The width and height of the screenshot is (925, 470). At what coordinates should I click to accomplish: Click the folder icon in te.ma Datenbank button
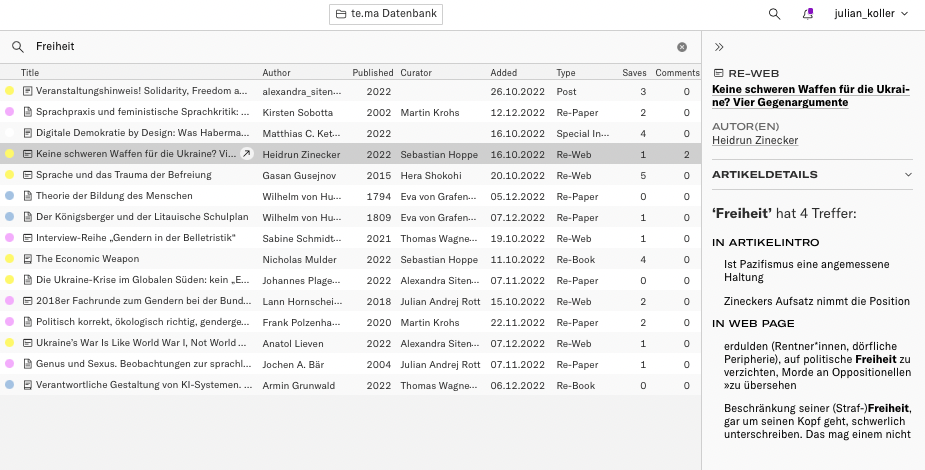coord(341,14)
